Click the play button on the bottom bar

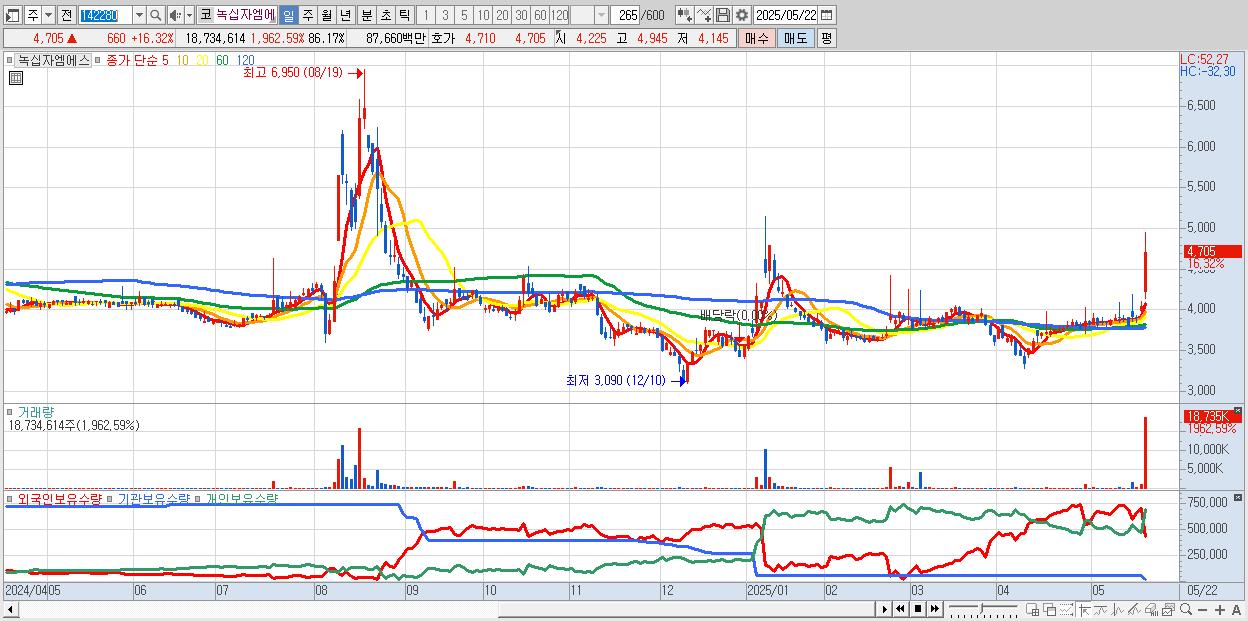pos(885,609)
